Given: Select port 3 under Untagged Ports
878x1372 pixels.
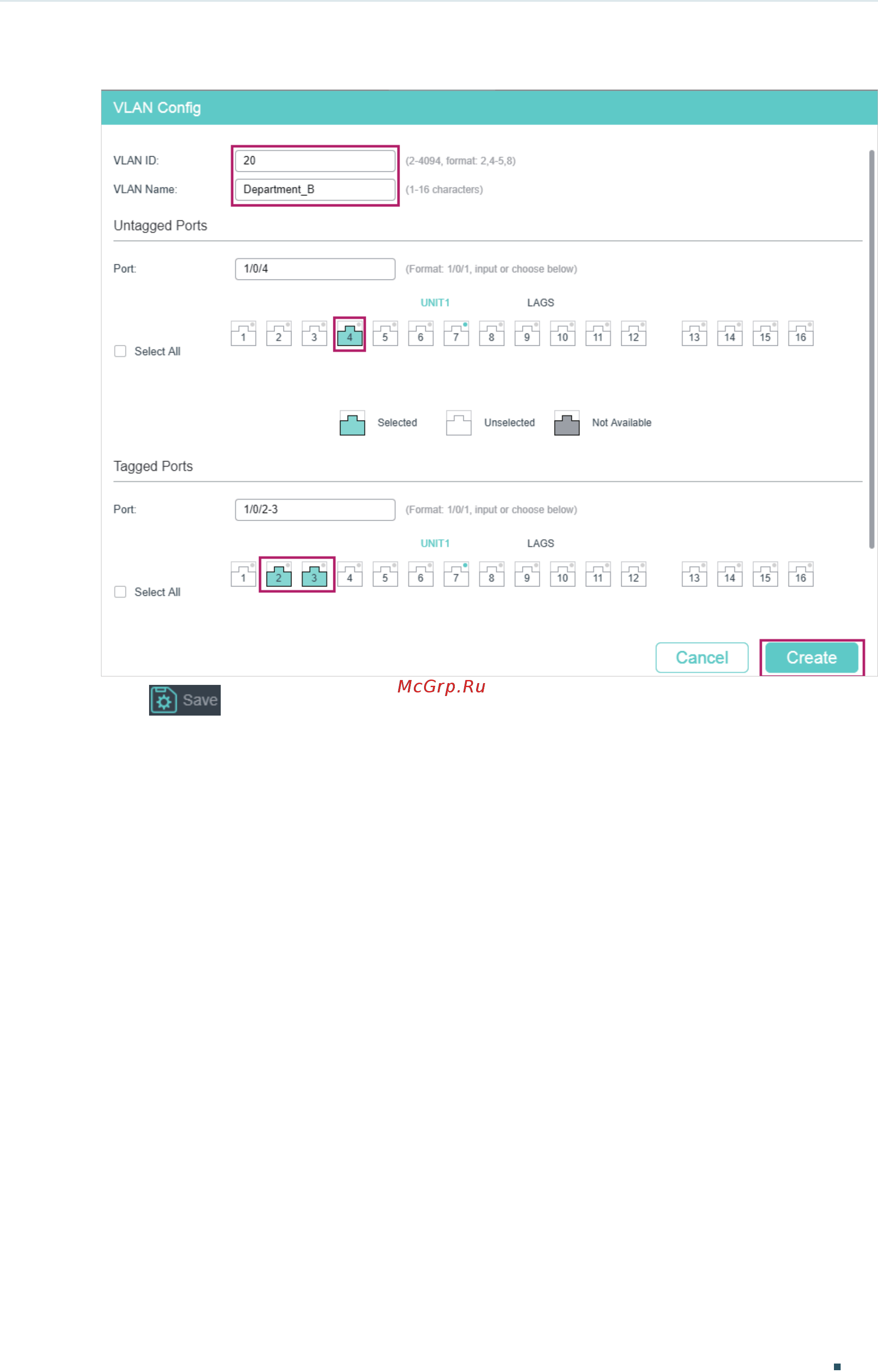Looking at the screenshot, I should [x=314, y=333].
